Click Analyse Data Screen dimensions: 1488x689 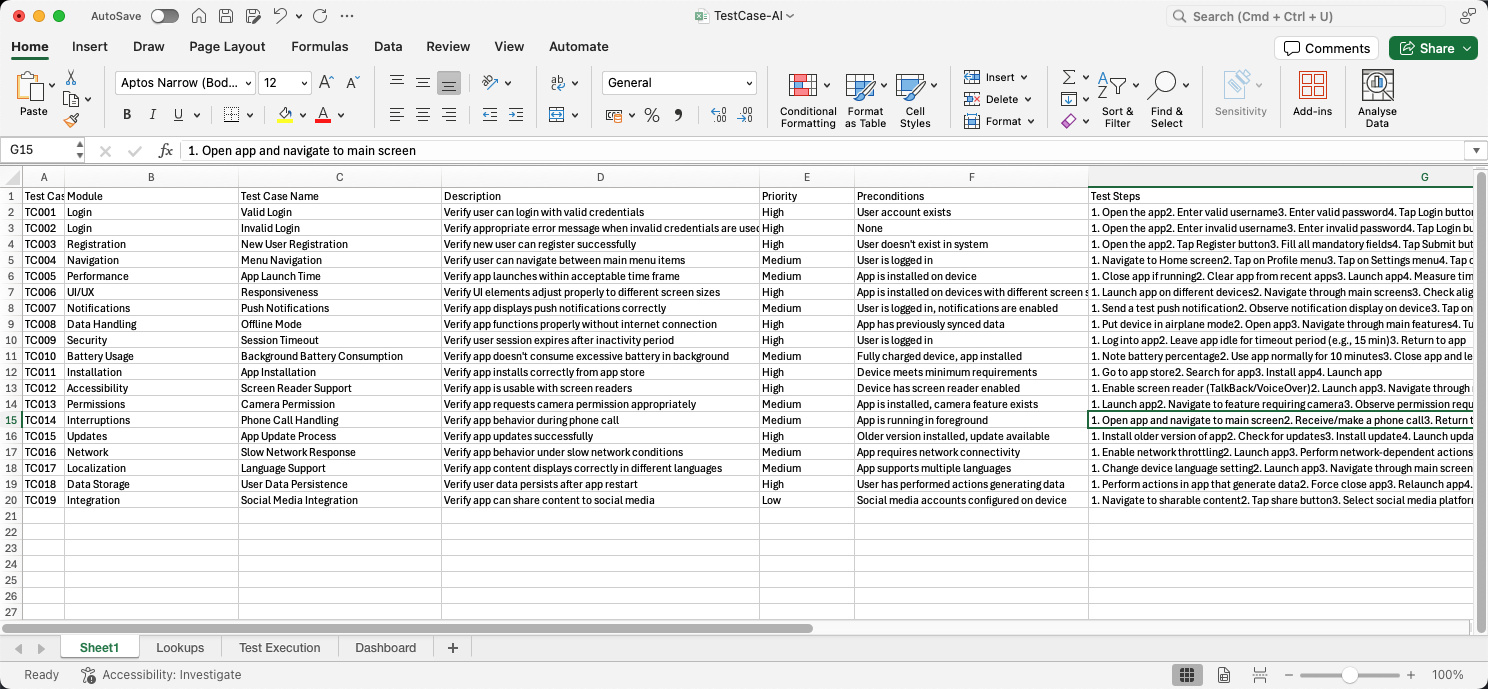[x=1377, y=99]
